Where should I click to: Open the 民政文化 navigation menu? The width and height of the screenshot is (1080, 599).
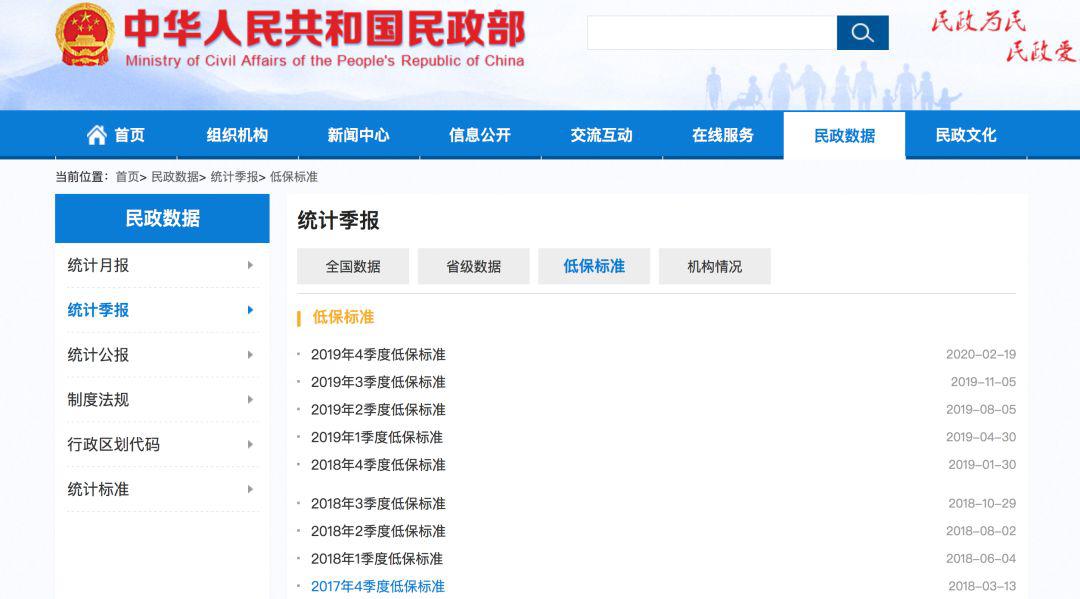coord(966,135)
